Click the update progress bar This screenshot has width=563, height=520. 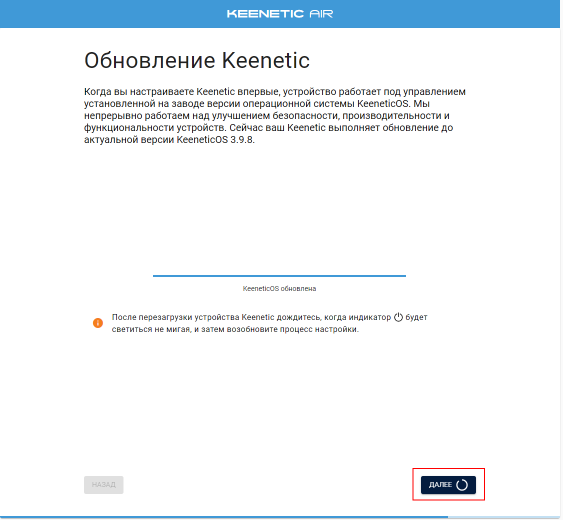pyautogui.click(x=279, y=276)
